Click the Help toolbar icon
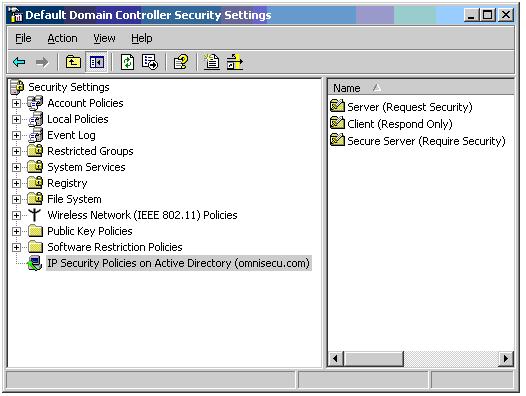526x396 pixels. 181,62
